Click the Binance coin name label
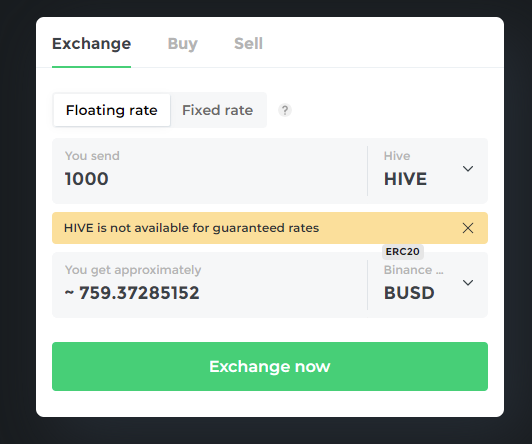This screenshot has width=532, height=444. tap(413, 270)
